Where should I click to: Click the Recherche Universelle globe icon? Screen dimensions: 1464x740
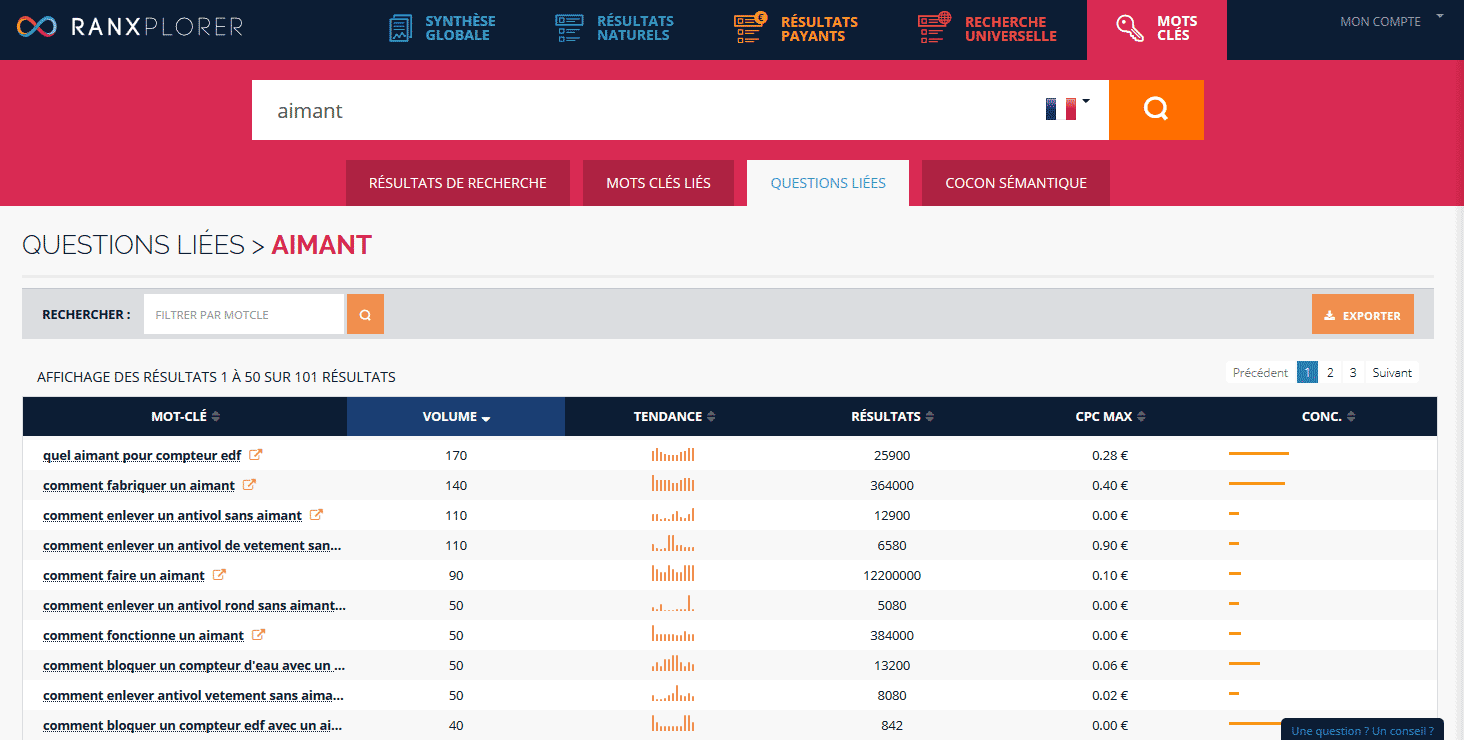coord(934,28)
